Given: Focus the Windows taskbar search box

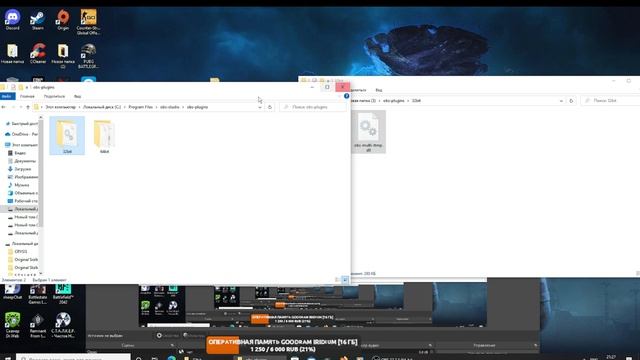Looking at the screenshot, I should click(73, 358).
